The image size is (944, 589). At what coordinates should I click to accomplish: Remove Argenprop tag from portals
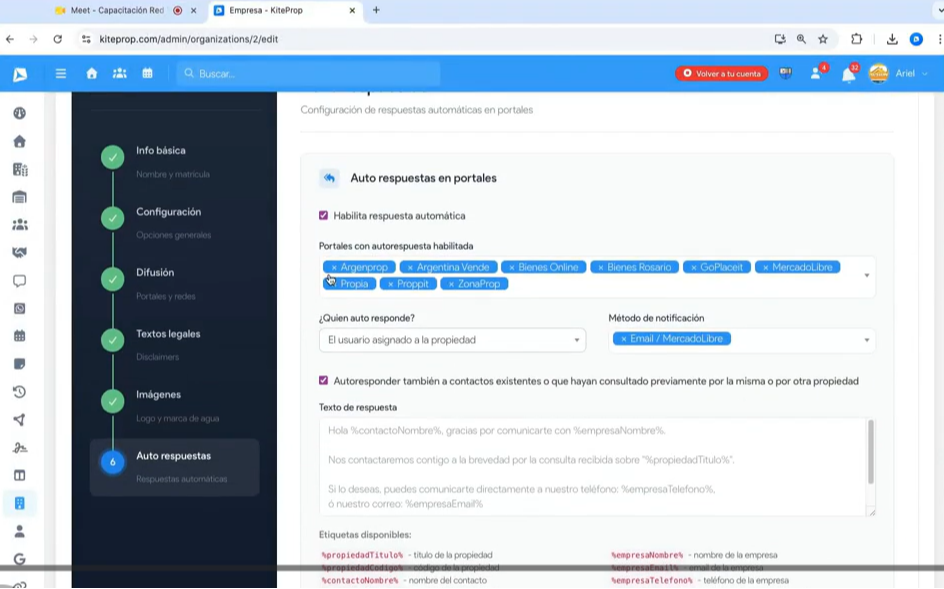[334, 267]
